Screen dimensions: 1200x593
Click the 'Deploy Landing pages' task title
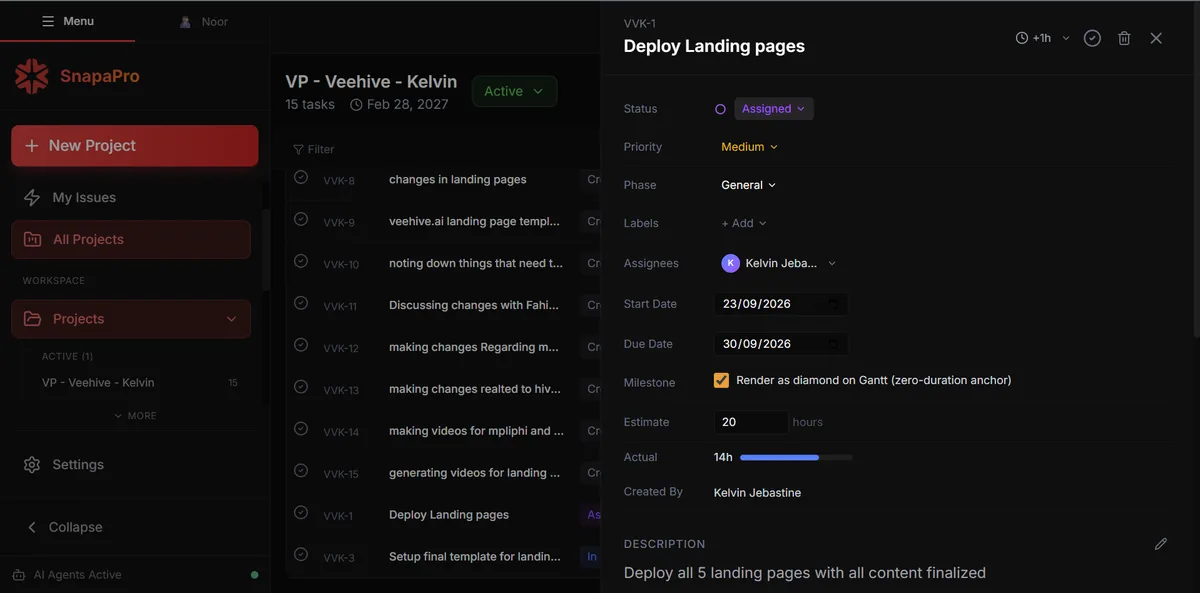click(x=714, y=46)
